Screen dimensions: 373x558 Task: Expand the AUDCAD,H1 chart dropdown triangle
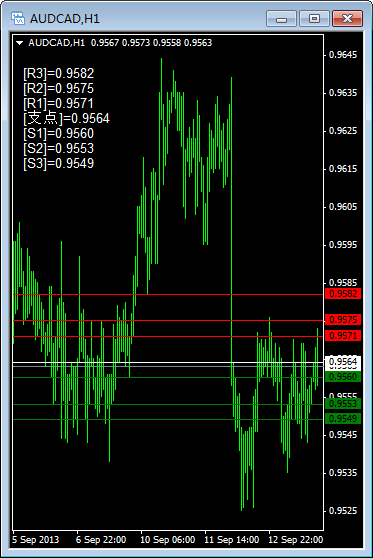click(x=20, y=43)
